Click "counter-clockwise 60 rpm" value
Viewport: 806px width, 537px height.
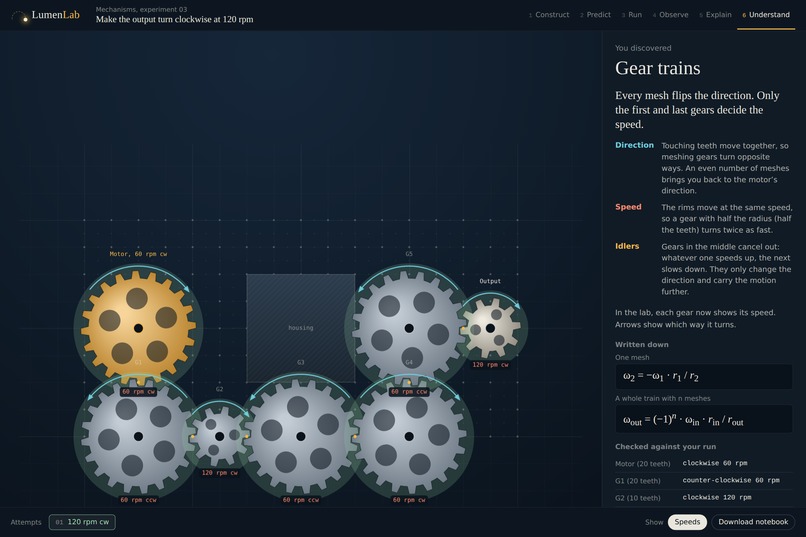[x=730, y=480]
